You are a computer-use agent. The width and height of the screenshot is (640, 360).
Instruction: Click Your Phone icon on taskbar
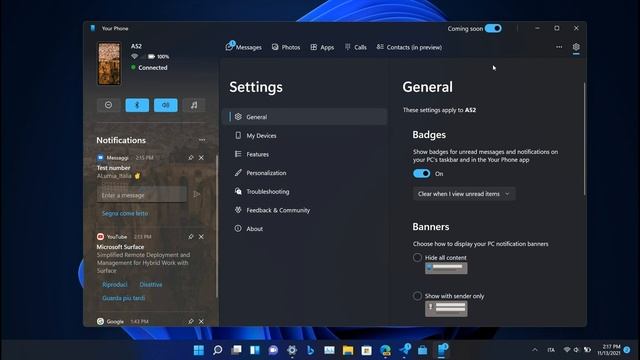(x=442, y=350)
